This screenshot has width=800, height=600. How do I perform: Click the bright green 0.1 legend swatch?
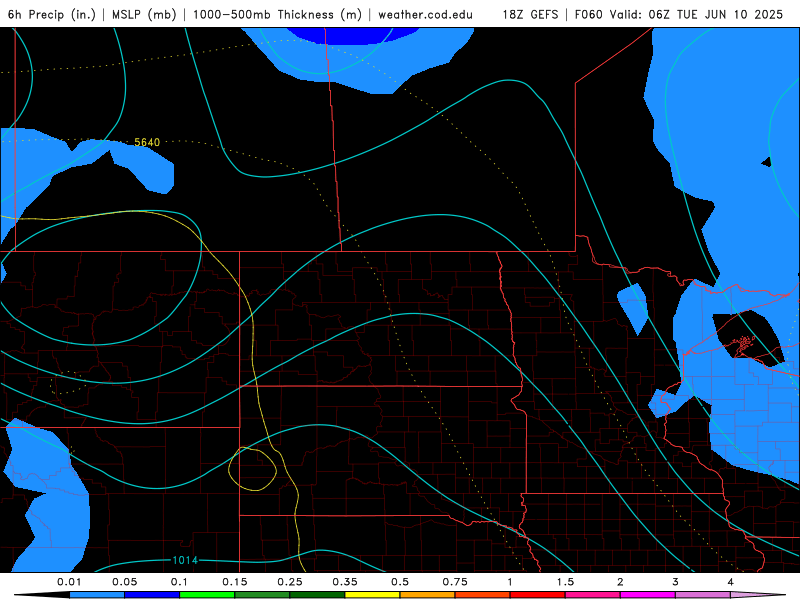(x=207, y=595)
